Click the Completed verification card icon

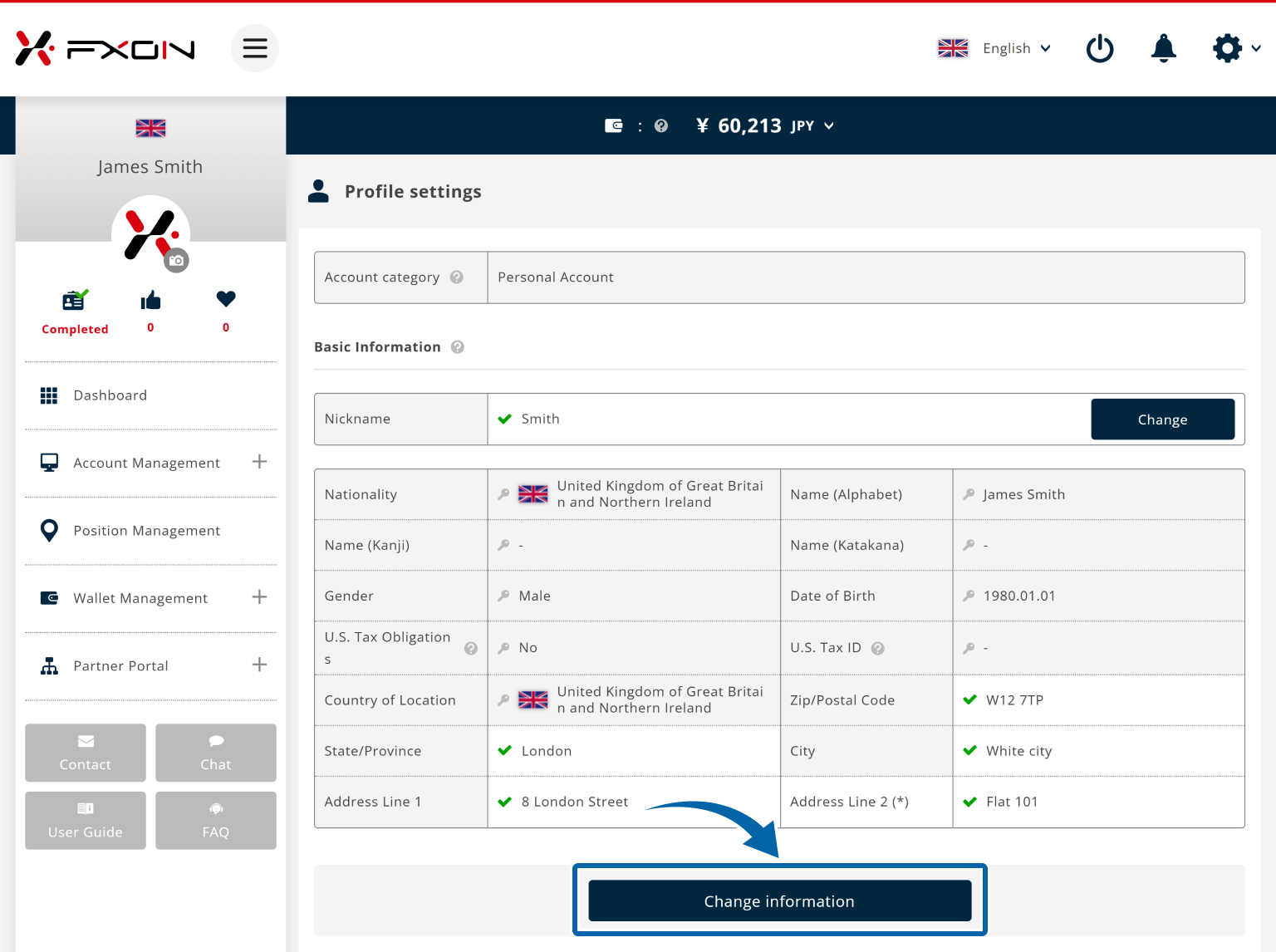[75, 300]
